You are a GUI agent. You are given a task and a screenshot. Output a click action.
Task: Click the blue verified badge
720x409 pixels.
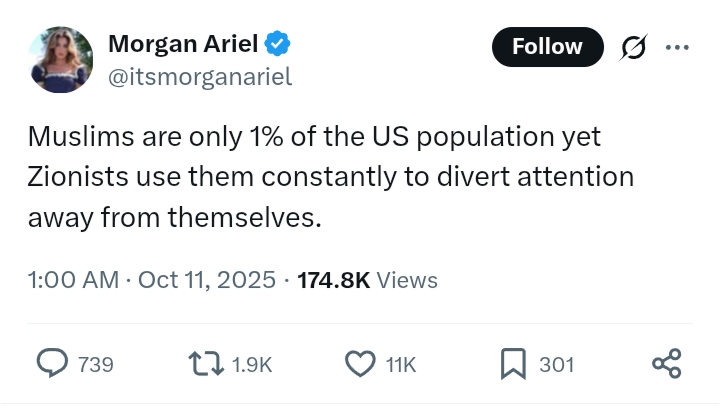277,44
